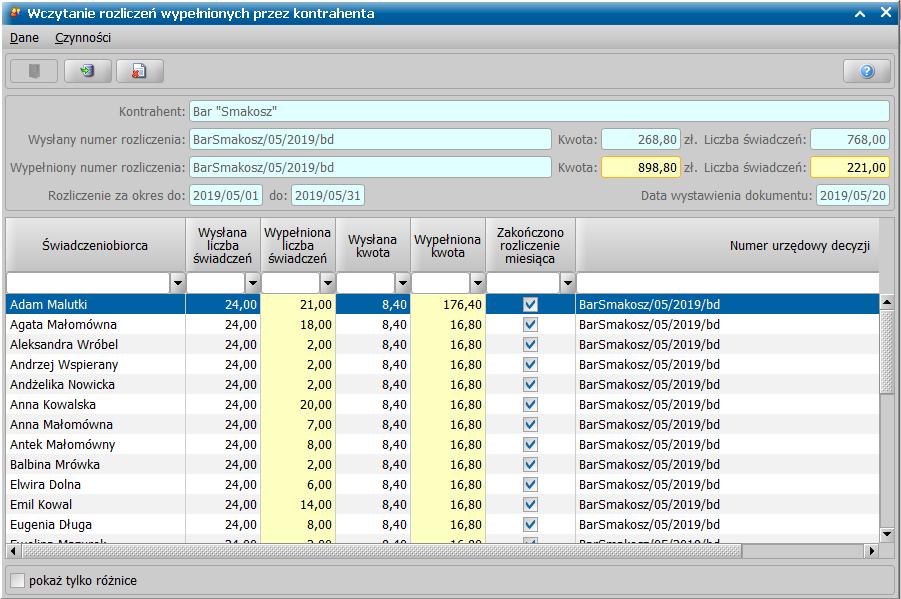Open the Wysłana kwota filter dropdown
Image resolution: width=901 pixels, height=599 pixels.
[402, 283]
